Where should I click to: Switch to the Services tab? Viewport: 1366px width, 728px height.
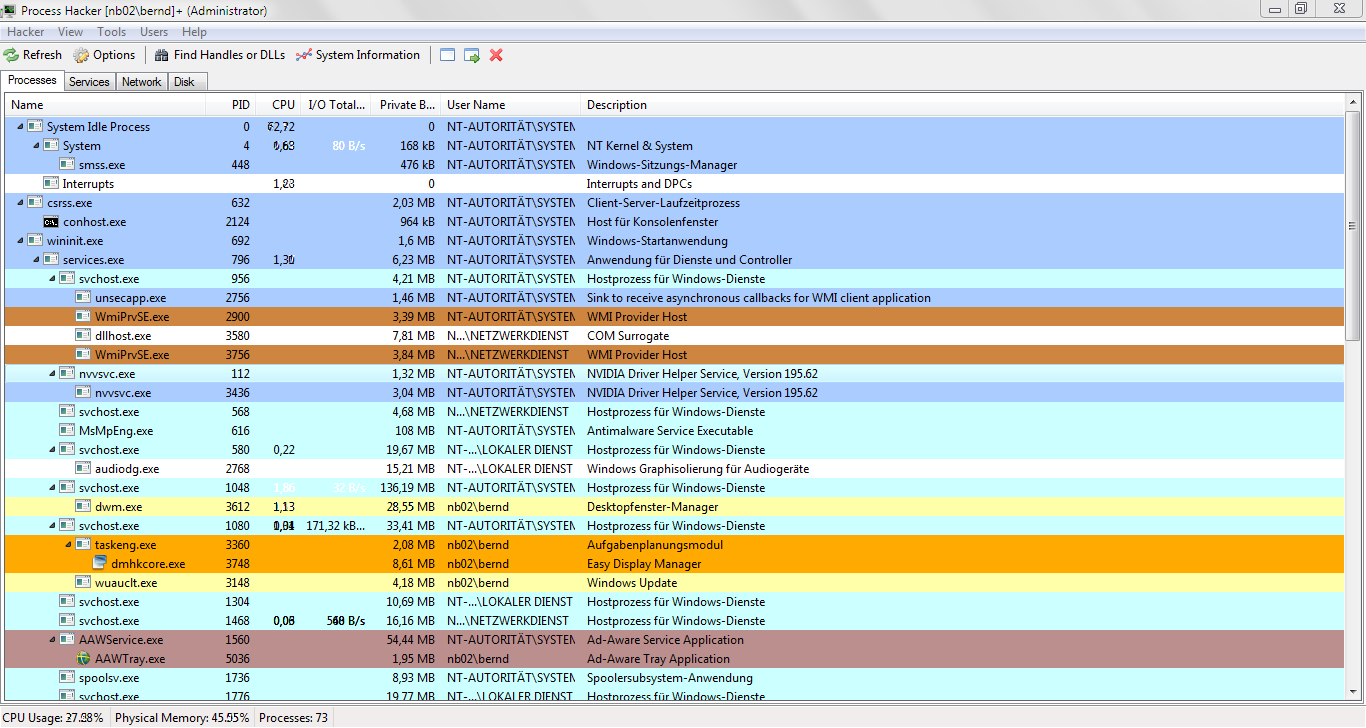coord(89,82)
